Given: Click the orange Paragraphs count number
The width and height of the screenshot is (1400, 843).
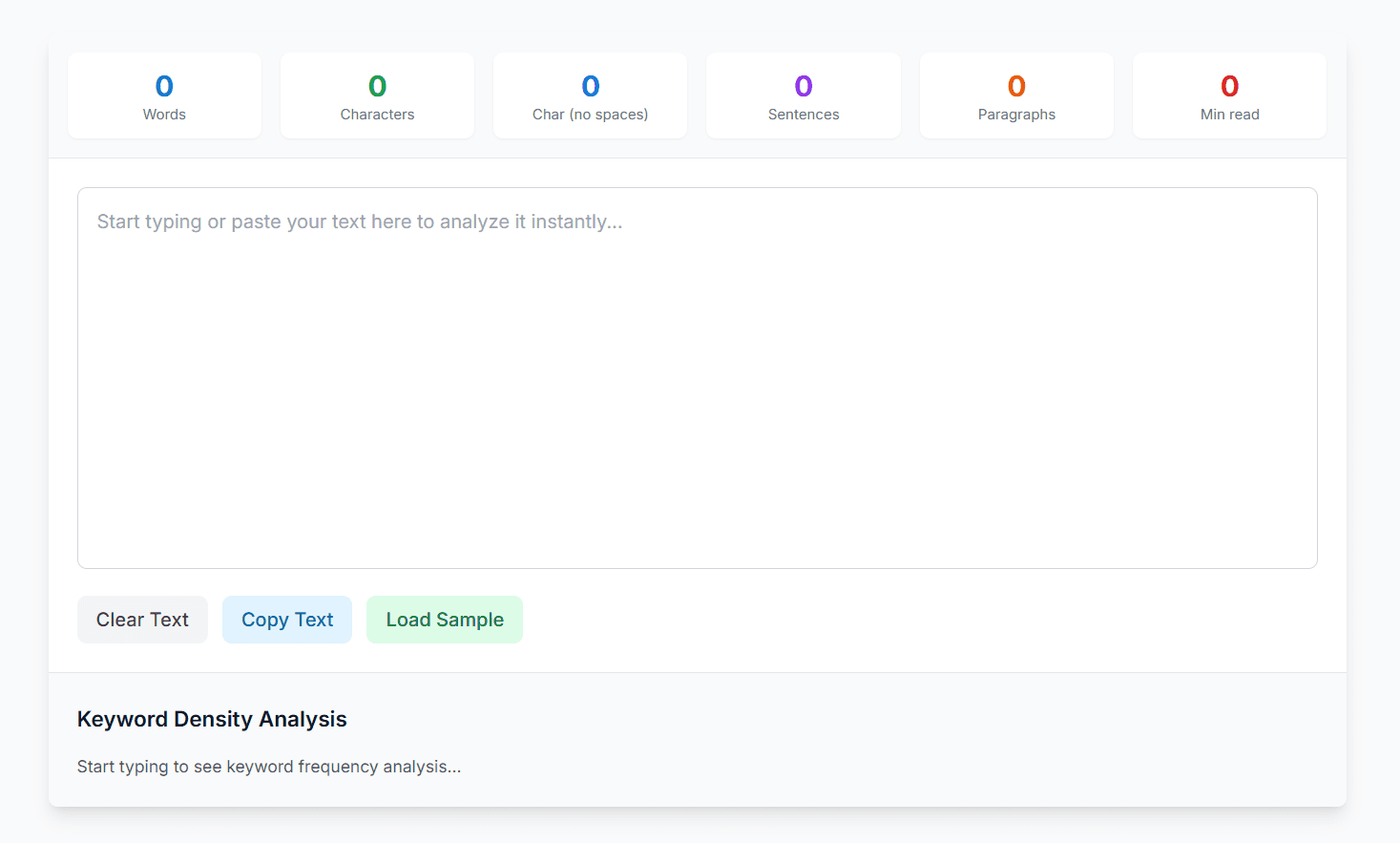Looking at the screenshot, I should point(1016,87).
